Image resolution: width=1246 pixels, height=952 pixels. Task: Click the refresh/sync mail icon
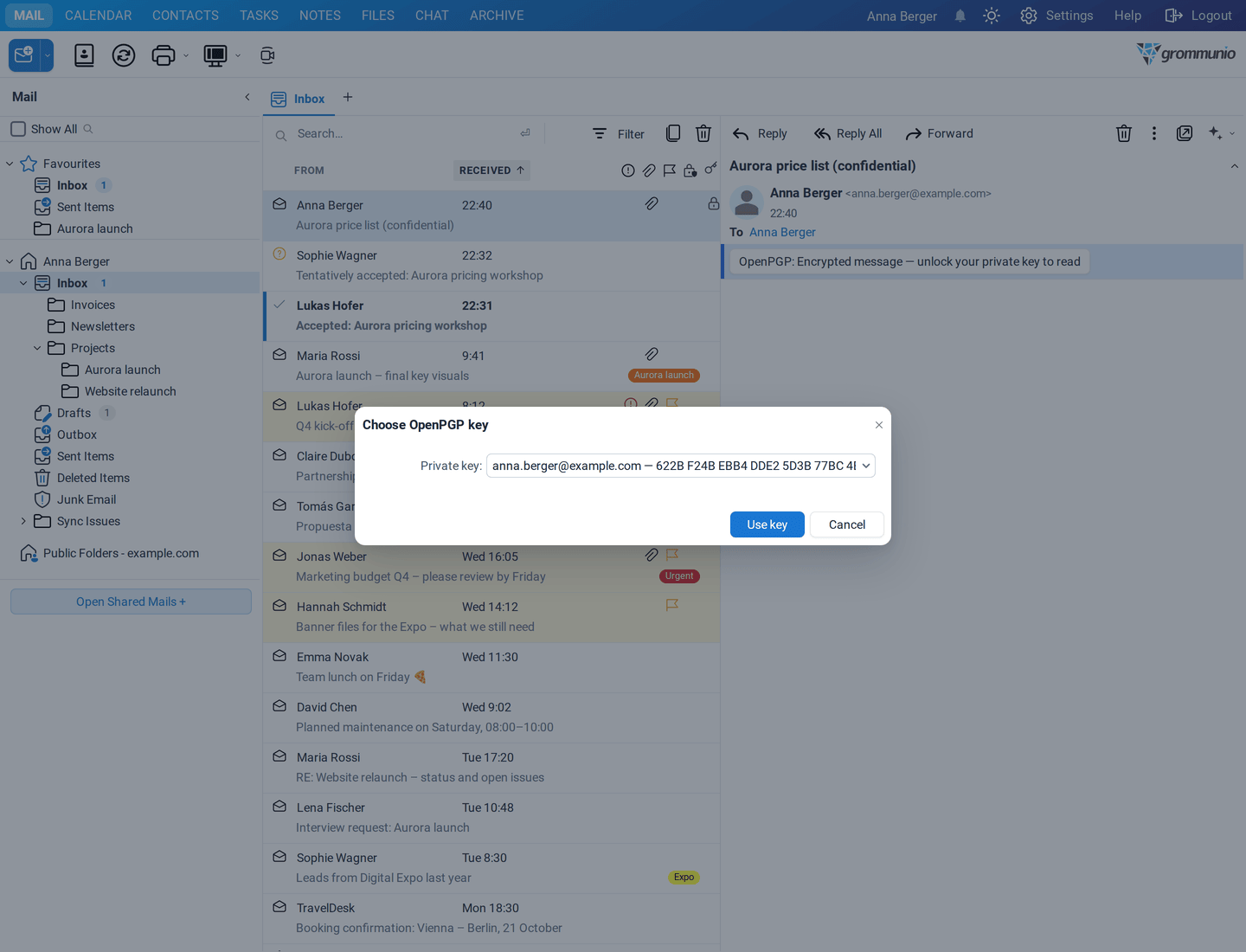(x=124, y=55)
